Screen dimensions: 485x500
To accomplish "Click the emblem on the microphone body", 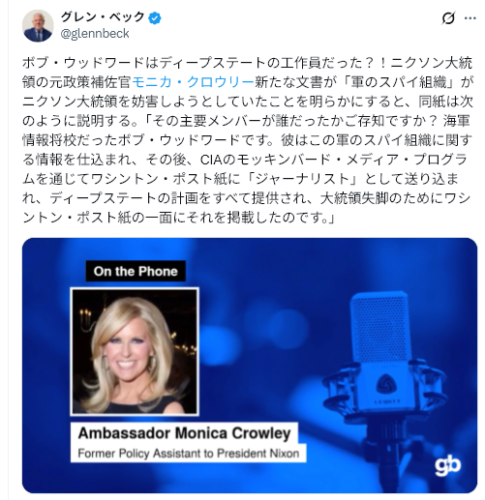I will coord(386,382).
